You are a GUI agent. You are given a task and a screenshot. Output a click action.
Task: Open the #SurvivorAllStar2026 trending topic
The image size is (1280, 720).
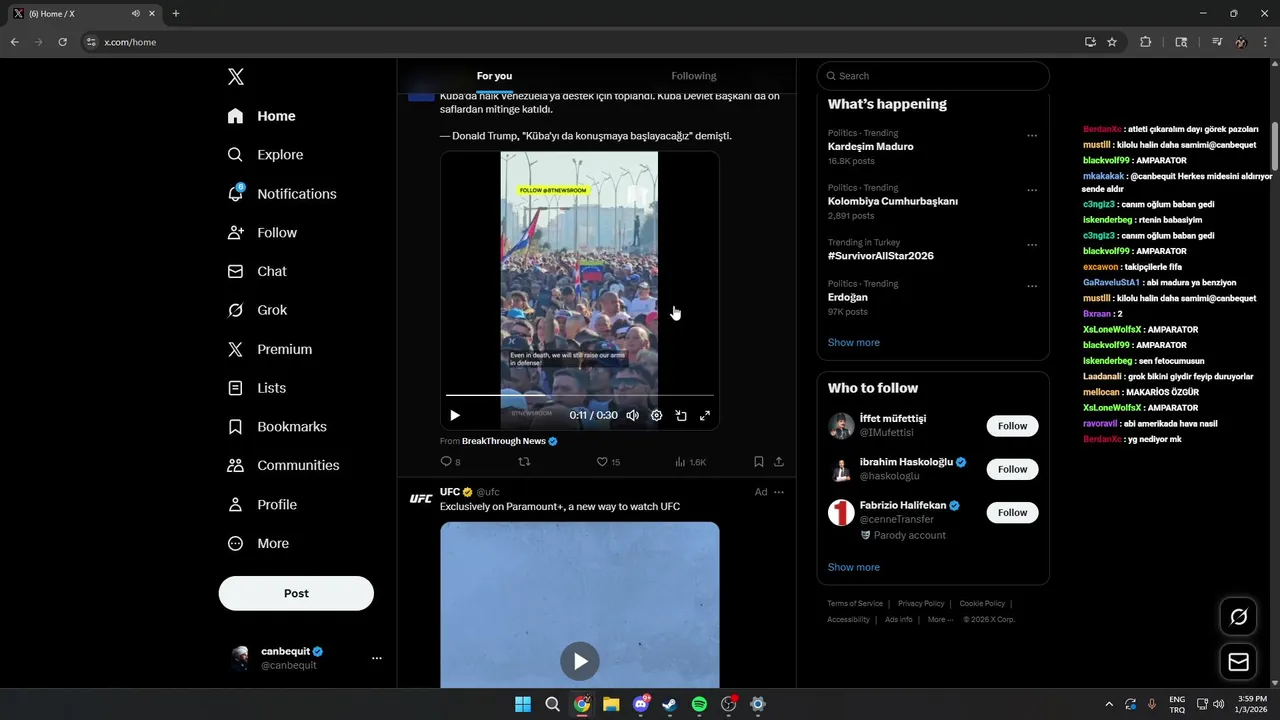pos(881,256)
